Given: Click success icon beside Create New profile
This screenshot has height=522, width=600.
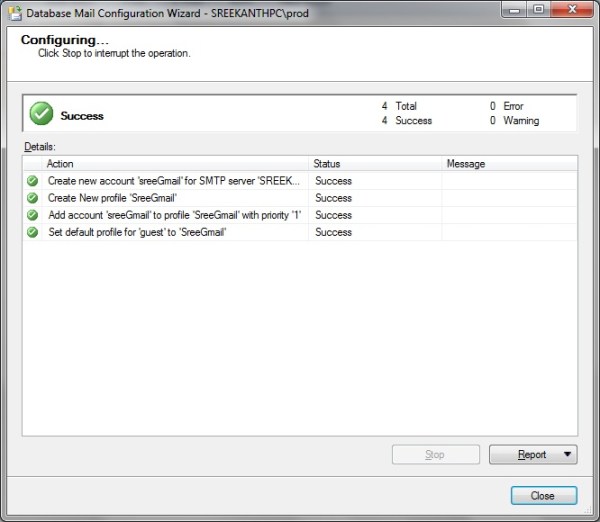Looking at the screenshot, I should (x=33, y=198).
